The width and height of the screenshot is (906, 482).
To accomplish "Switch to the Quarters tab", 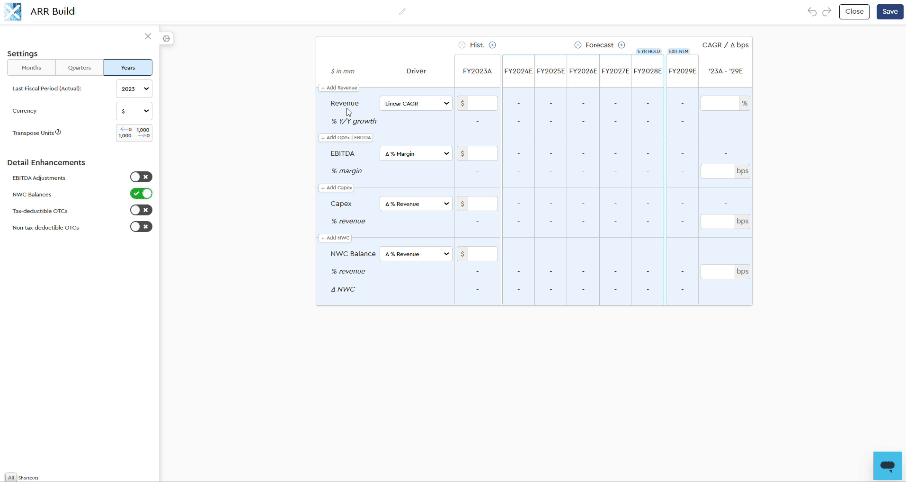I will (79, 68).
